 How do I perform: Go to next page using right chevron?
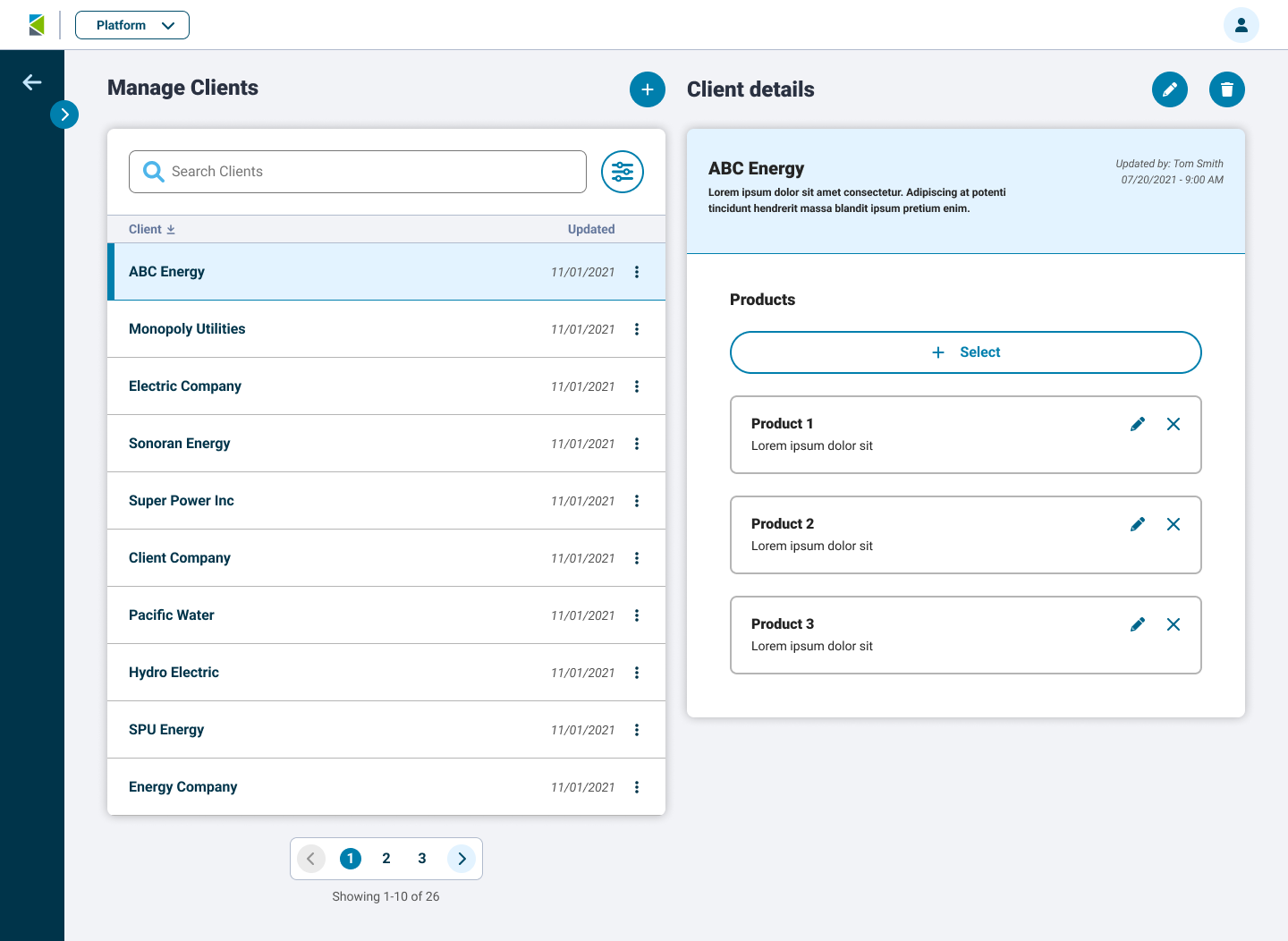[x=462, y=859]
